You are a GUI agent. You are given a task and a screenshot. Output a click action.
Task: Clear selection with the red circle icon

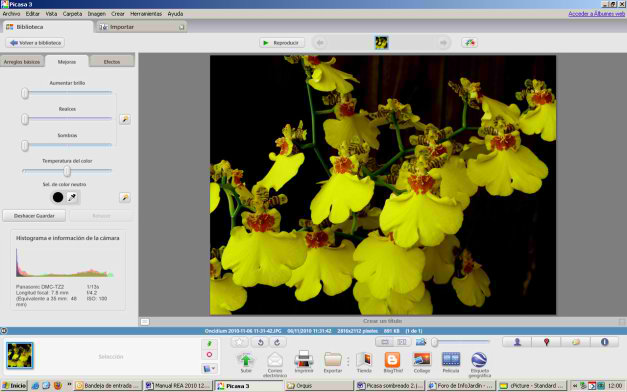(x=209, y=355)
